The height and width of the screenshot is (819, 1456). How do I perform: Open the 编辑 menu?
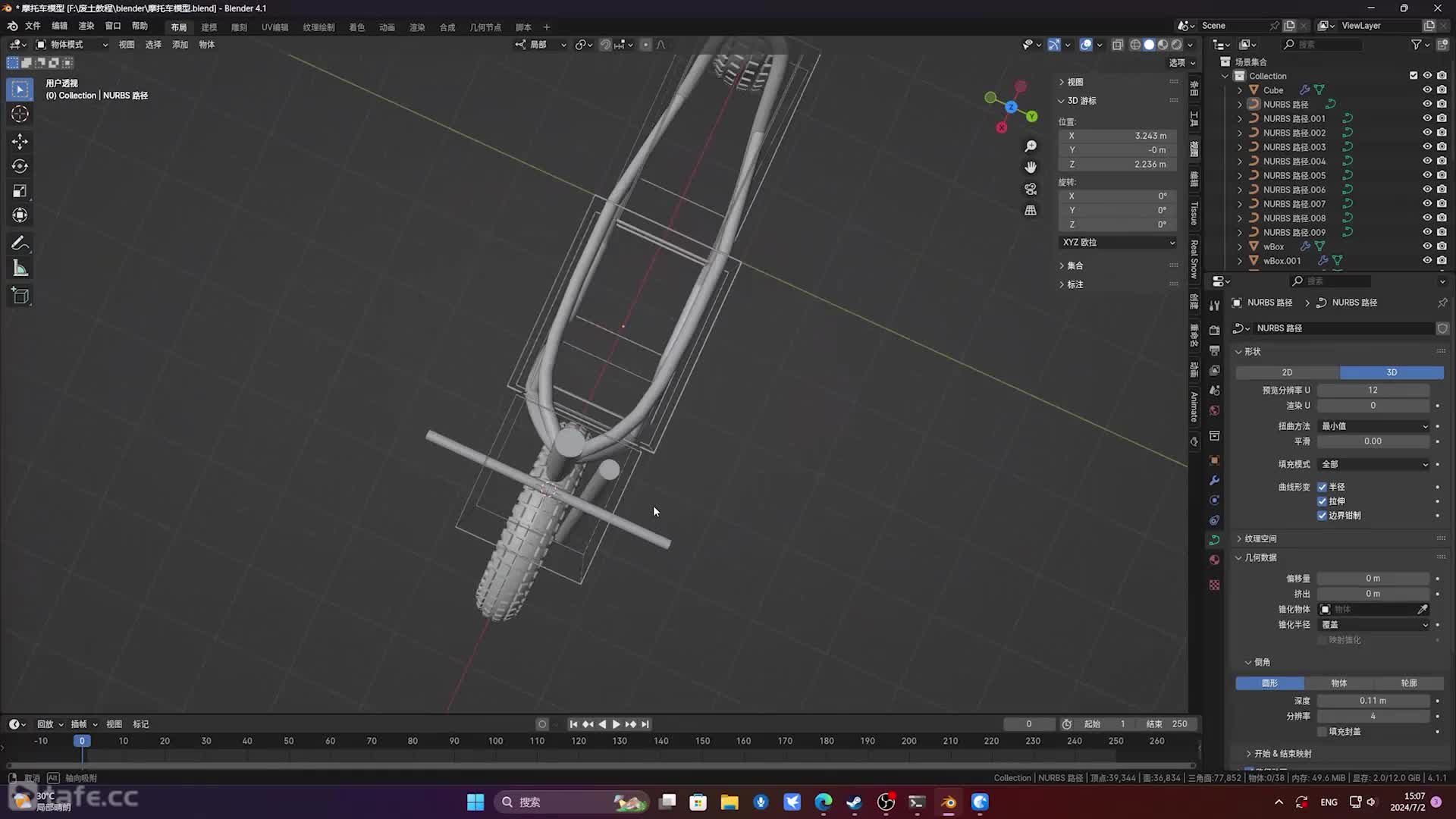pyautogui.click(x=59, y=26)
